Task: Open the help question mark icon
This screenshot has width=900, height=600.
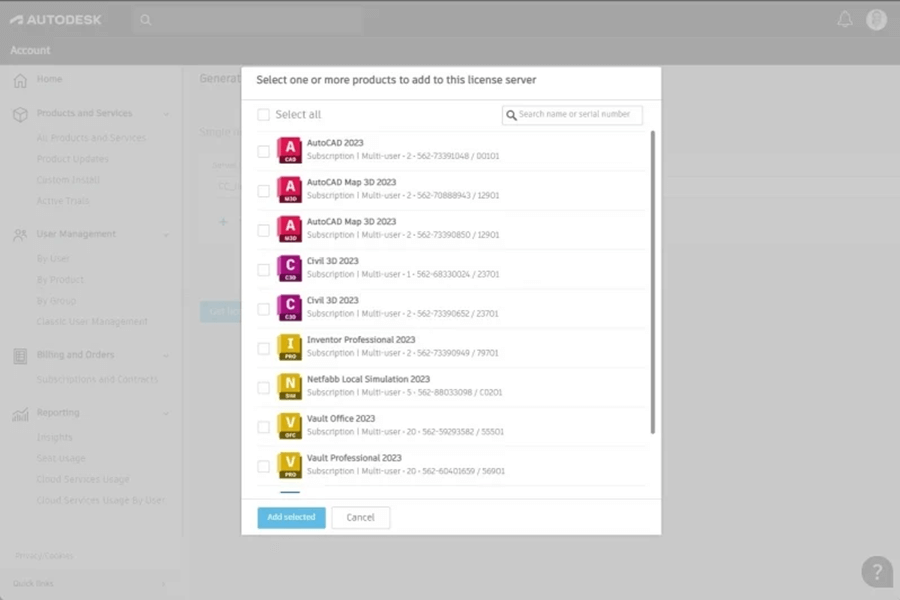Action: point(876,571)
